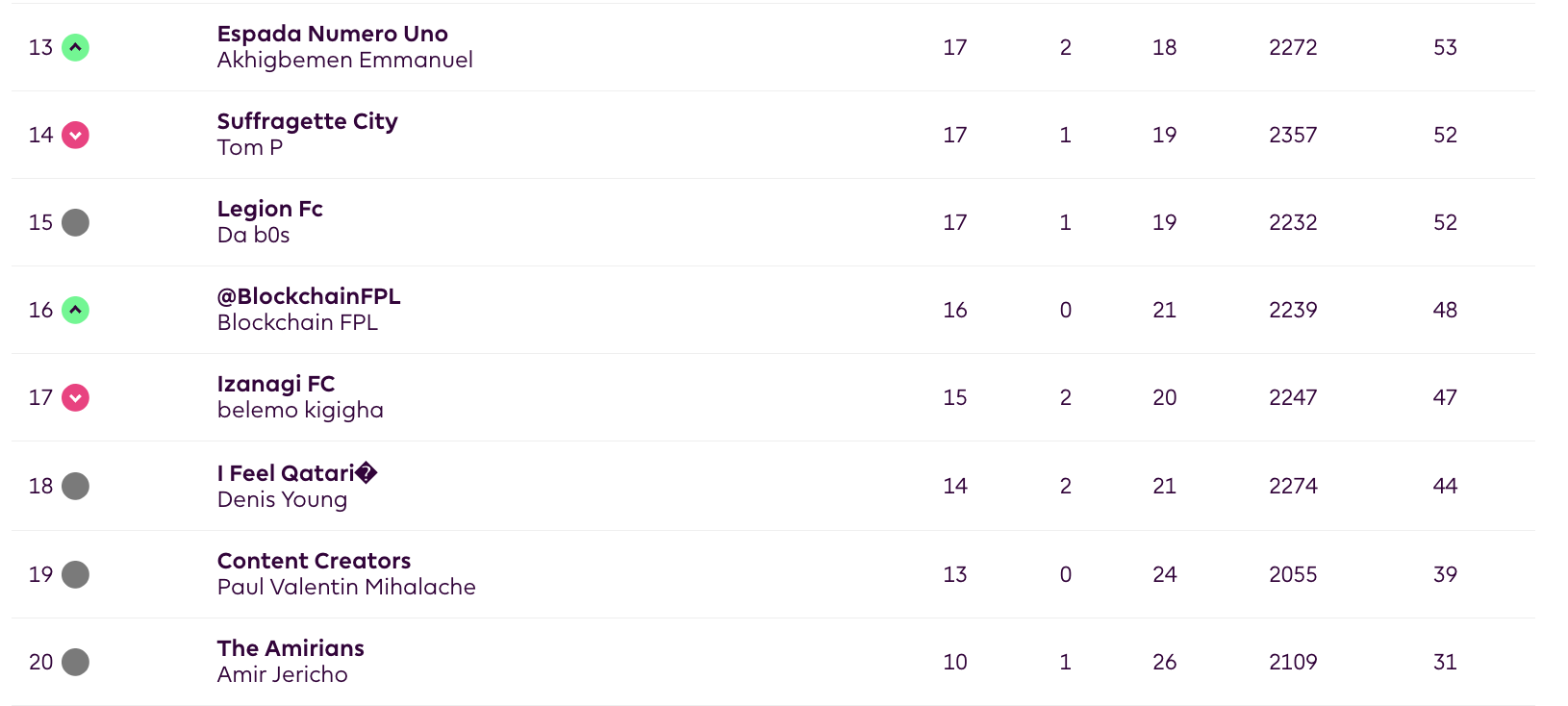Open the Suffragette City team page
This screenshot has width=1568, height=706.
point(307,121)
